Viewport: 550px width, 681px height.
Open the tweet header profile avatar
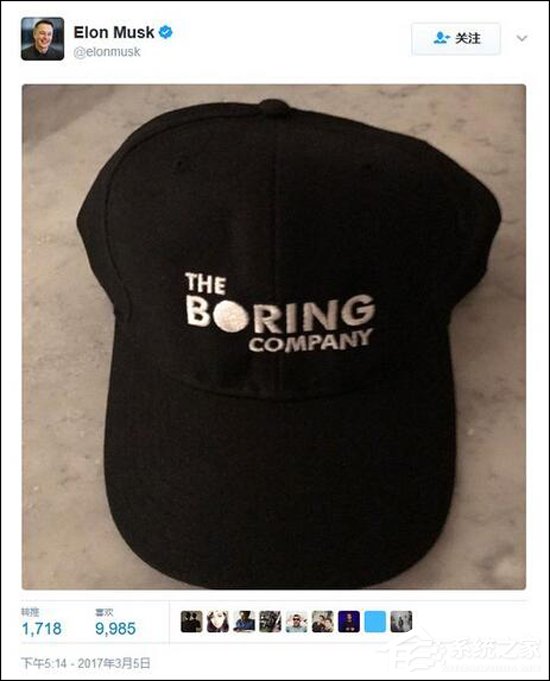[43, 39]
